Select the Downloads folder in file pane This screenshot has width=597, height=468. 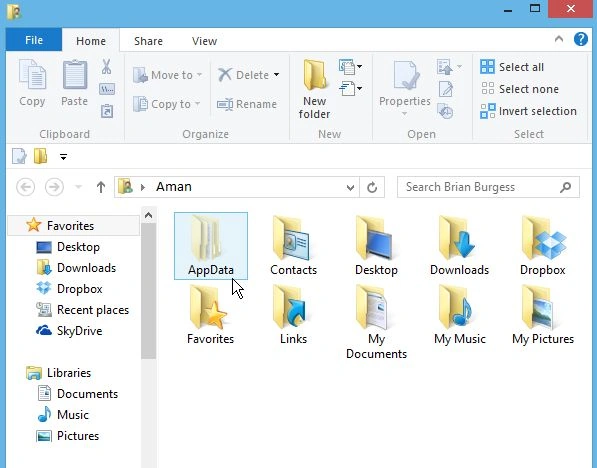coord(459,246)
